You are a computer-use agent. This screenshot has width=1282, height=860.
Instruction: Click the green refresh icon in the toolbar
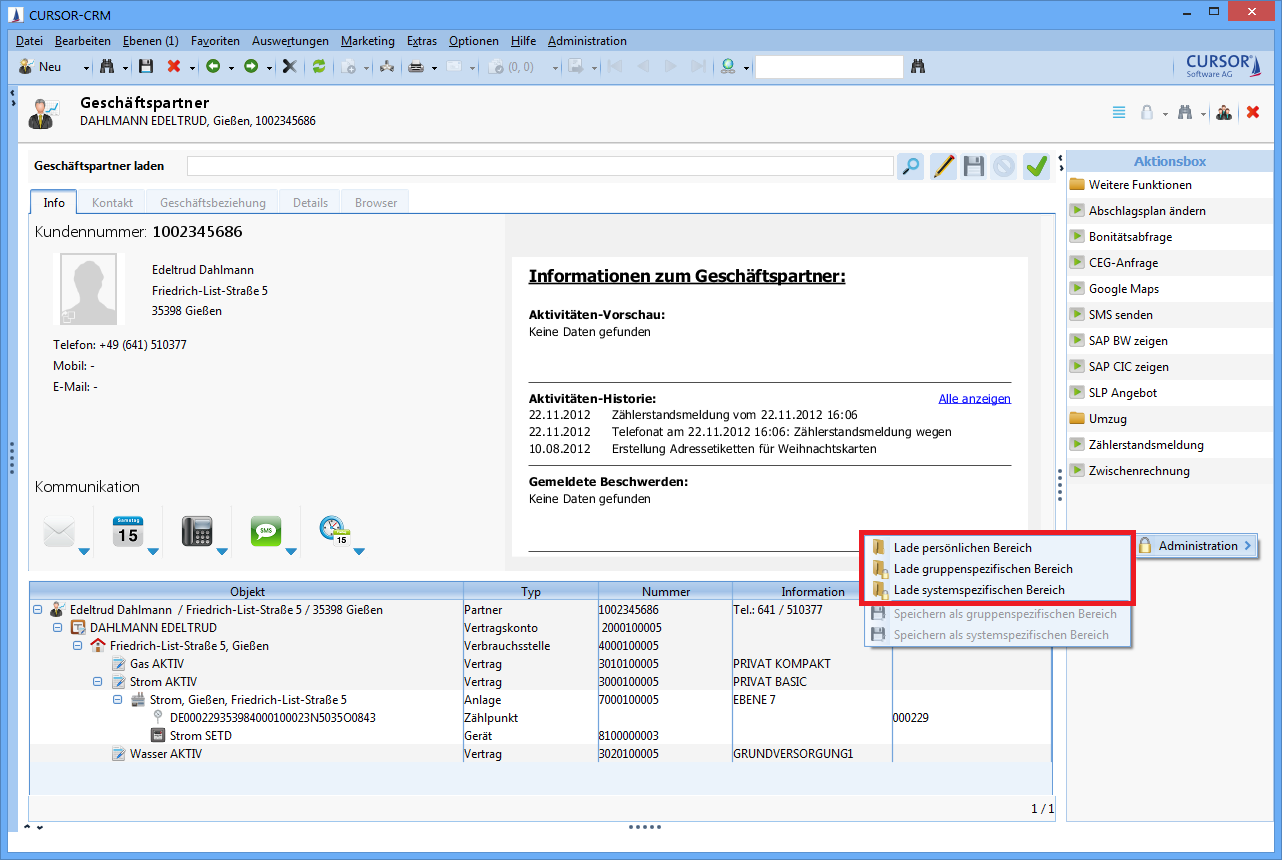tap(319, 67)
